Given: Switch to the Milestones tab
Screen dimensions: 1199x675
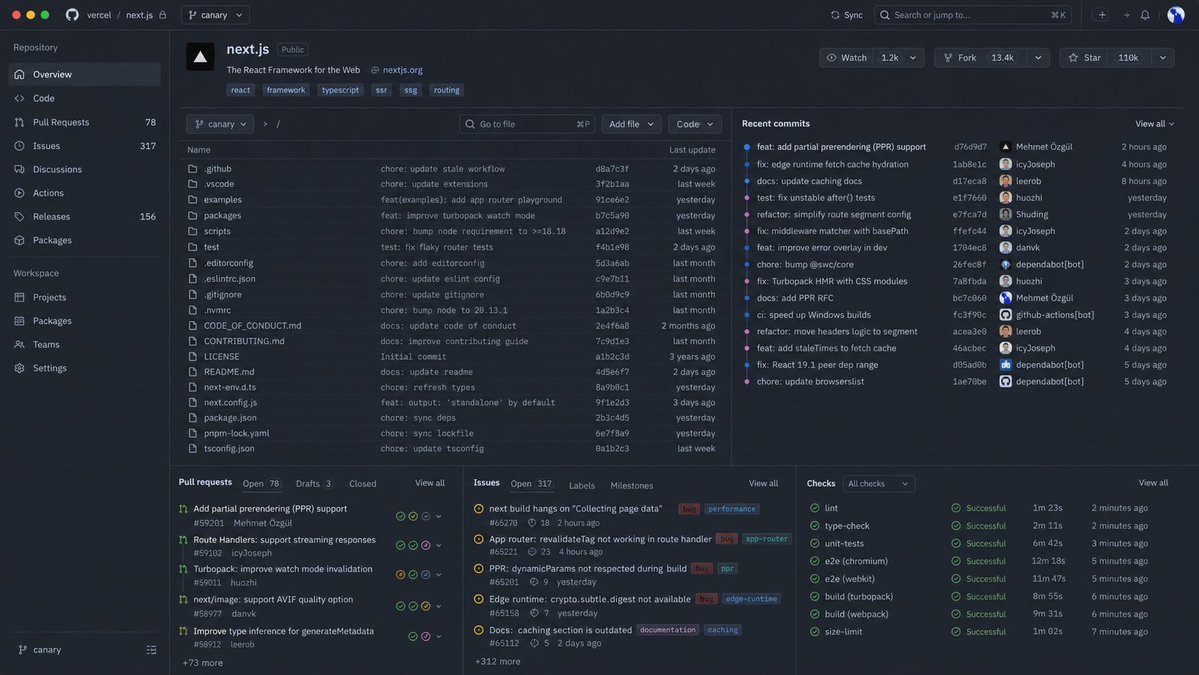Looking at the screenshot, I should (632, 485).
